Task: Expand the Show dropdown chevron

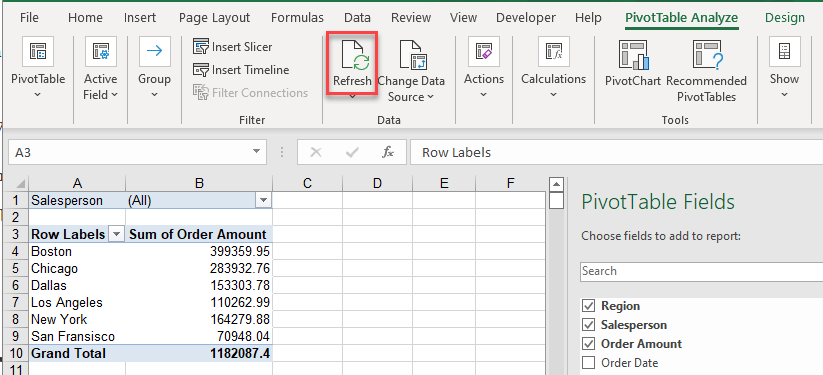Action: pyautogui.click(x=785, y=95)
